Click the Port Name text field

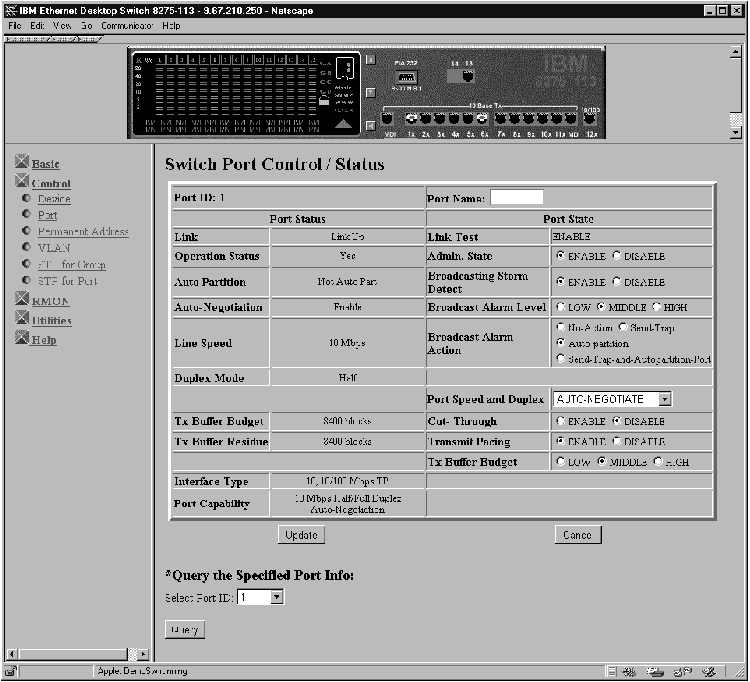point(516,198)
